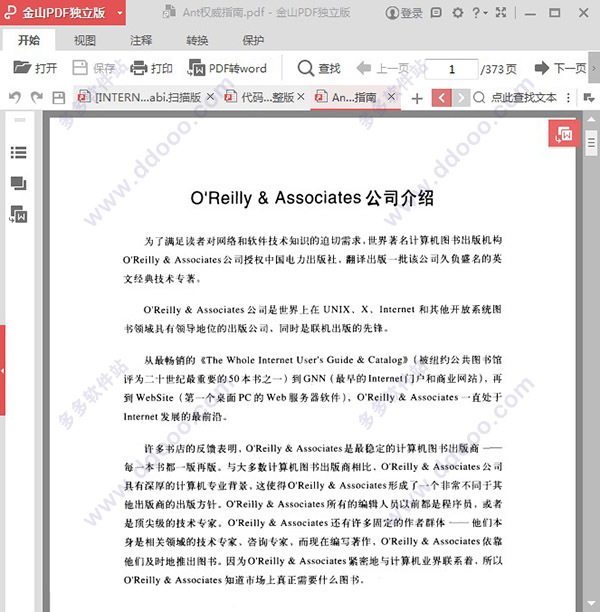Click the scrollbar up arrow
Screen dimensions: 600x612
[x=591, y=119]
